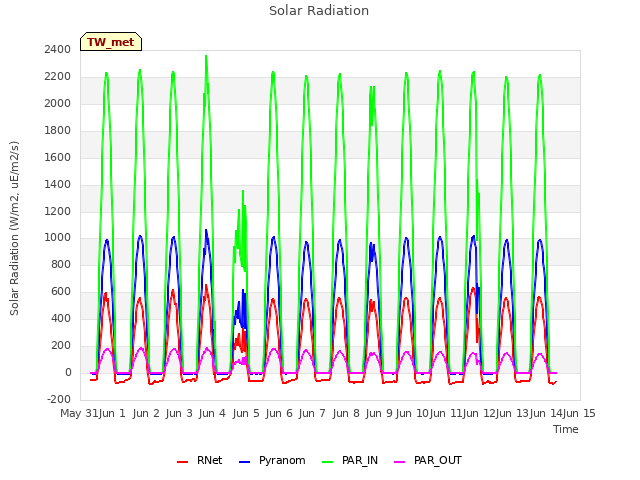Click the y-axis value 2000
Screen dimensions: 640x480
(58, 104)
